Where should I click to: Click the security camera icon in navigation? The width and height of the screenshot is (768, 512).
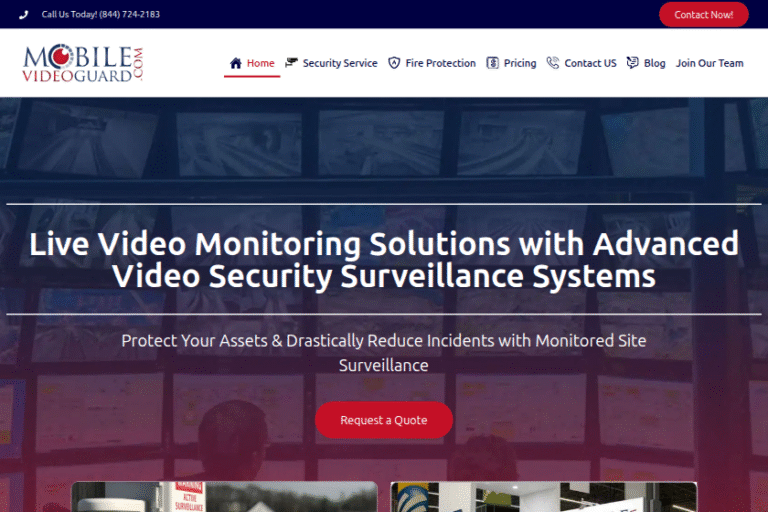point(291,63)
